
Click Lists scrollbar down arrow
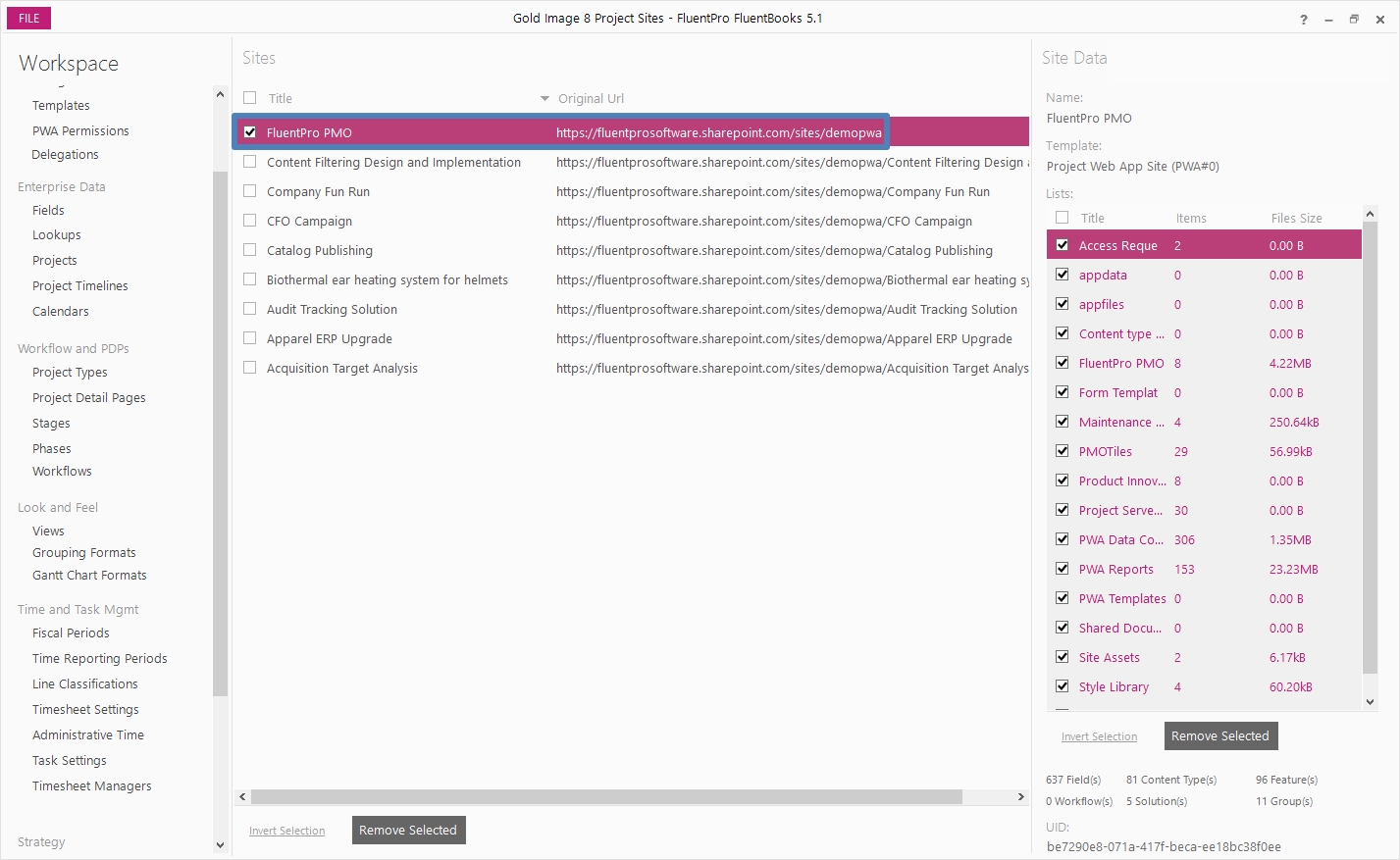[x=1371, y=702]
